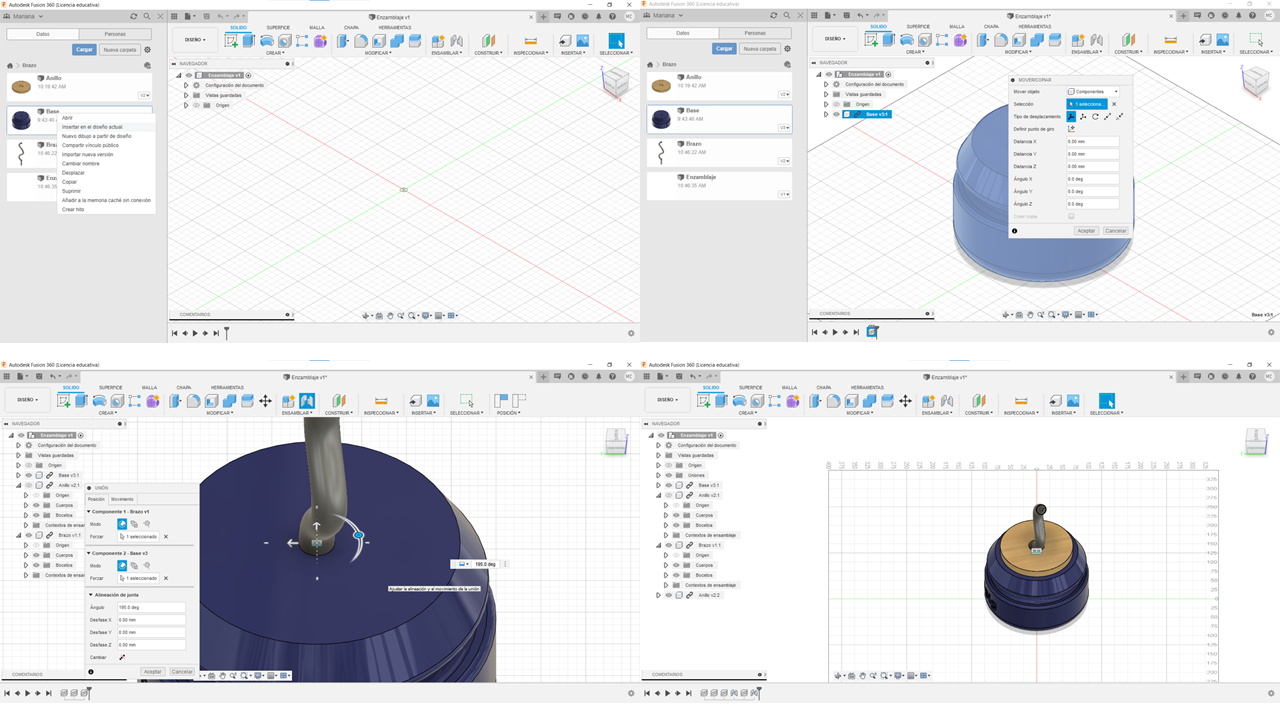Open Anillo version dropdown in context-menu window
This screenshot has width=1280, height=720.
pyautogui.click(x=144, y=95)
